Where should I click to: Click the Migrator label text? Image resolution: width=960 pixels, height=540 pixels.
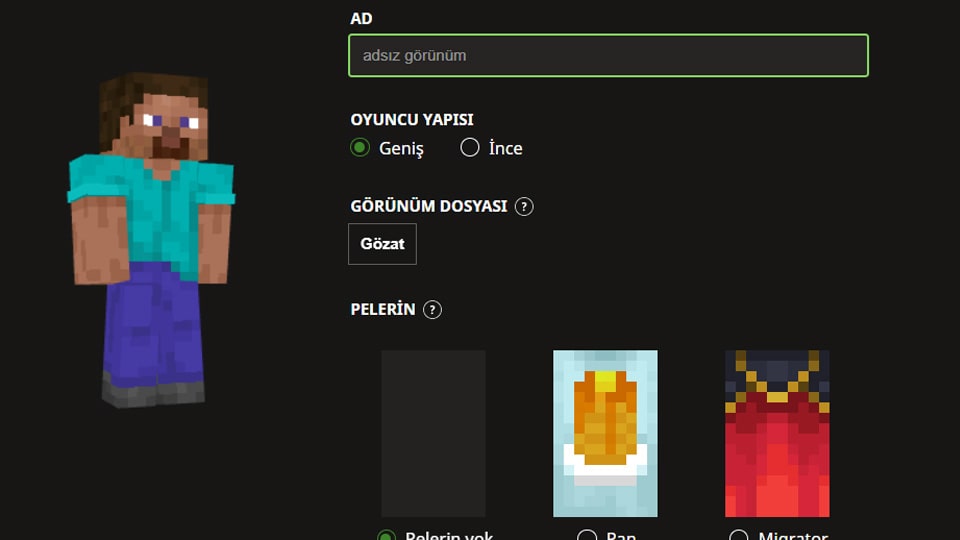pyautogui.click(x=792, y=536)
